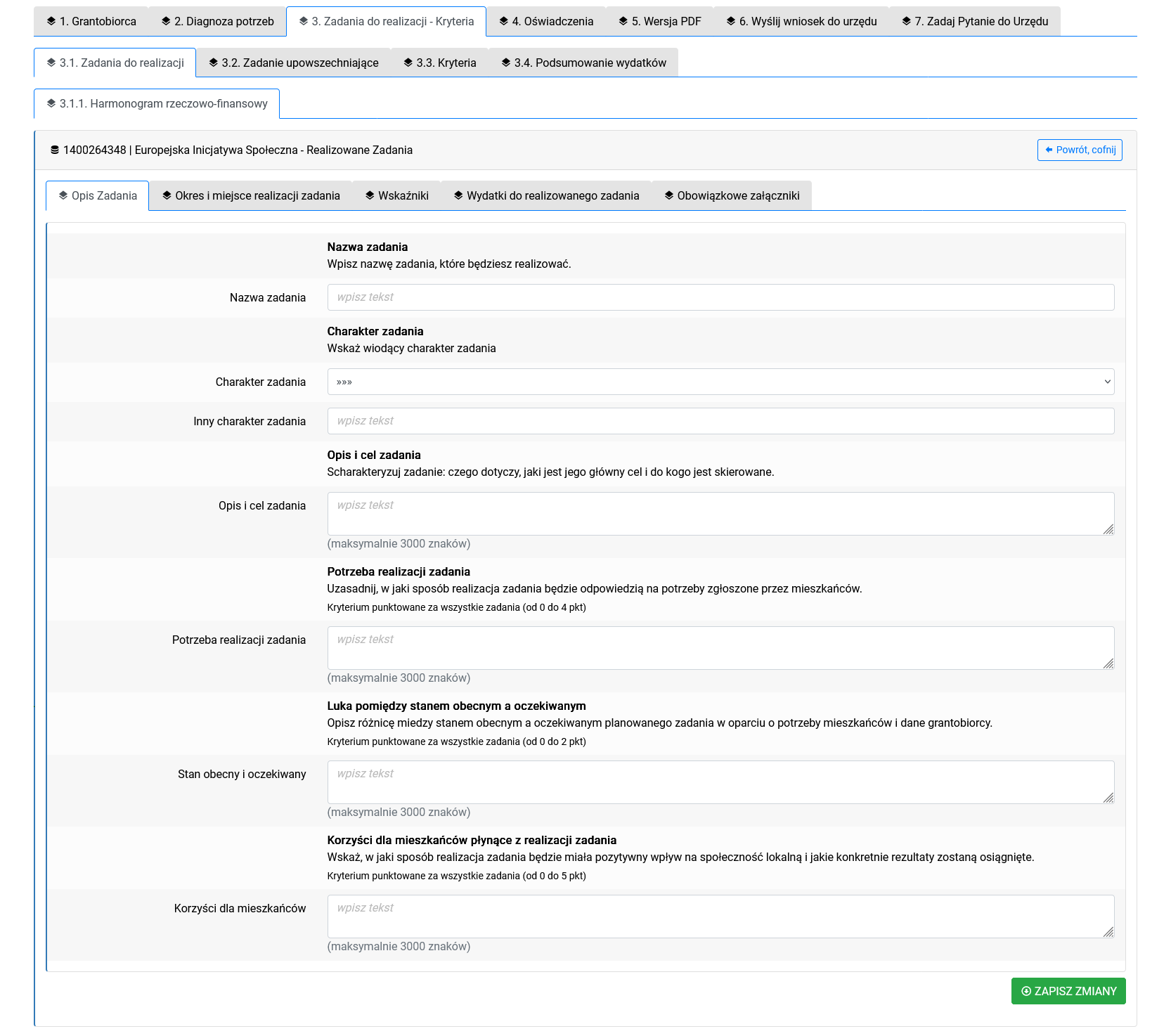Open the Charakter zadania dropdown
The image size is (1171, 1036).
pyautogui.click(x=720, y=382)
